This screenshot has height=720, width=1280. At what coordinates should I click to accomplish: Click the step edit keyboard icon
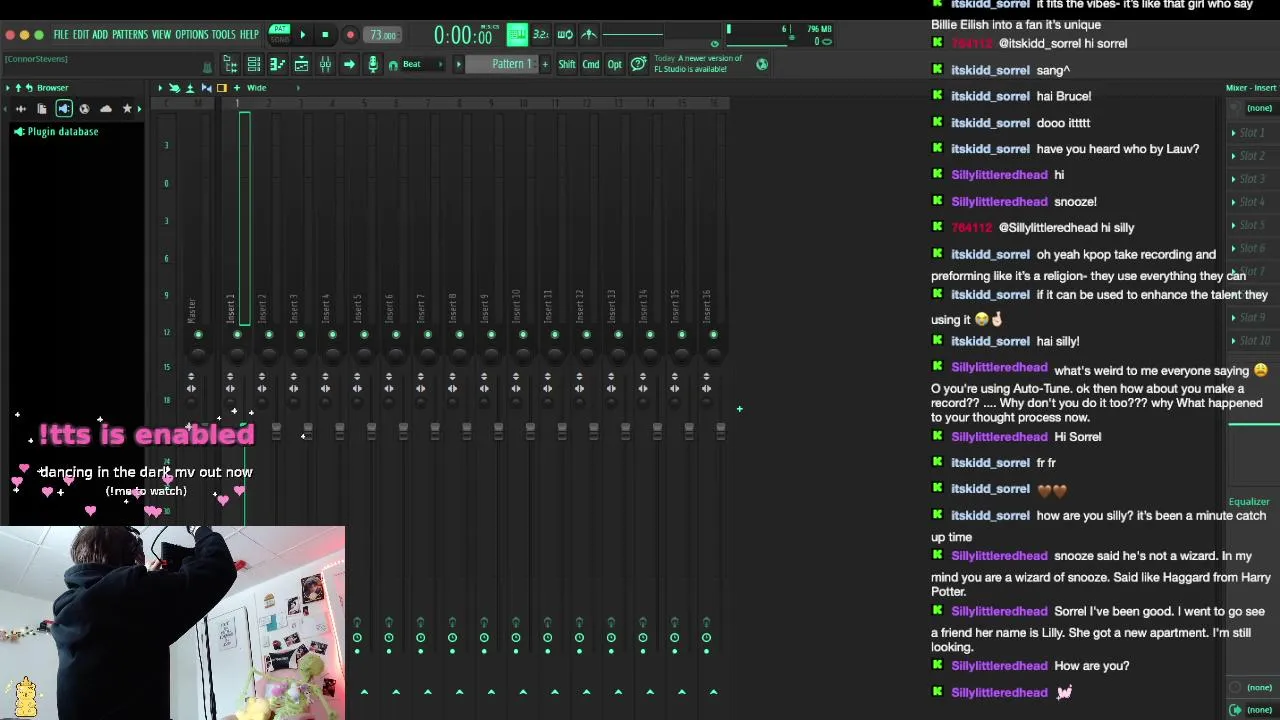(x=517, y=35)
